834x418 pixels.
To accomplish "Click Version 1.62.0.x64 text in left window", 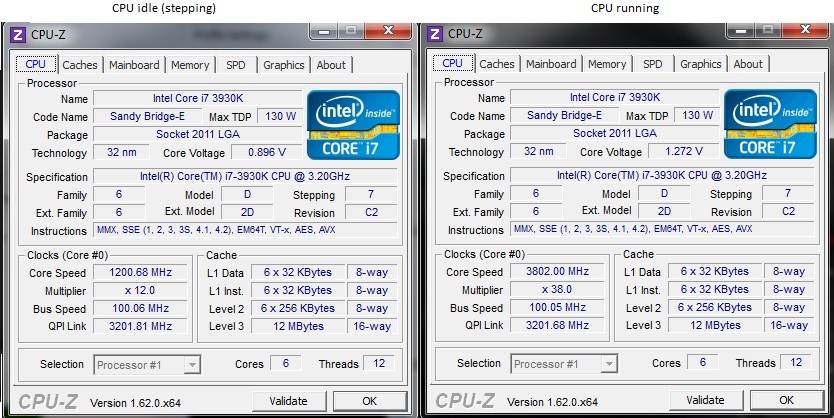I will click(x=135, y=403).
